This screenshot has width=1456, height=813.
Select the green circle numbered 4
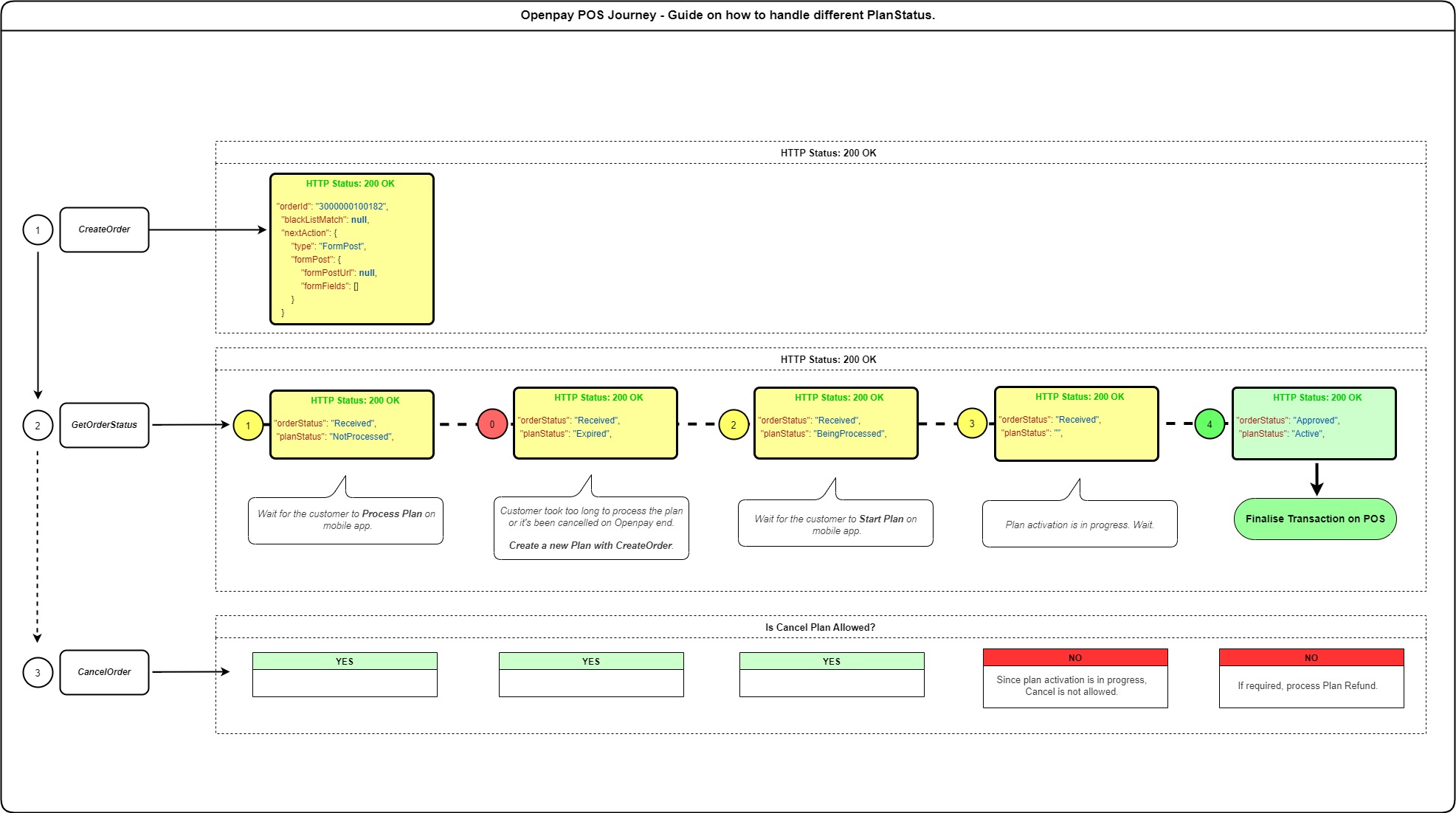[x=1210, y=424]
